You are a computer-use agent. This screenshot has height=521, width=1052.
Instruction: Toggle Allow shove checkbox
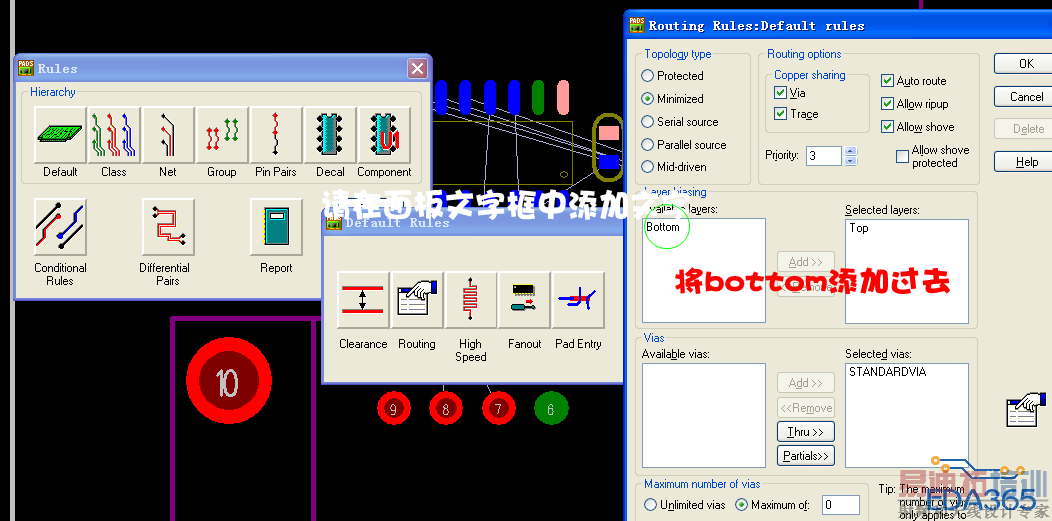click(887, 127)
